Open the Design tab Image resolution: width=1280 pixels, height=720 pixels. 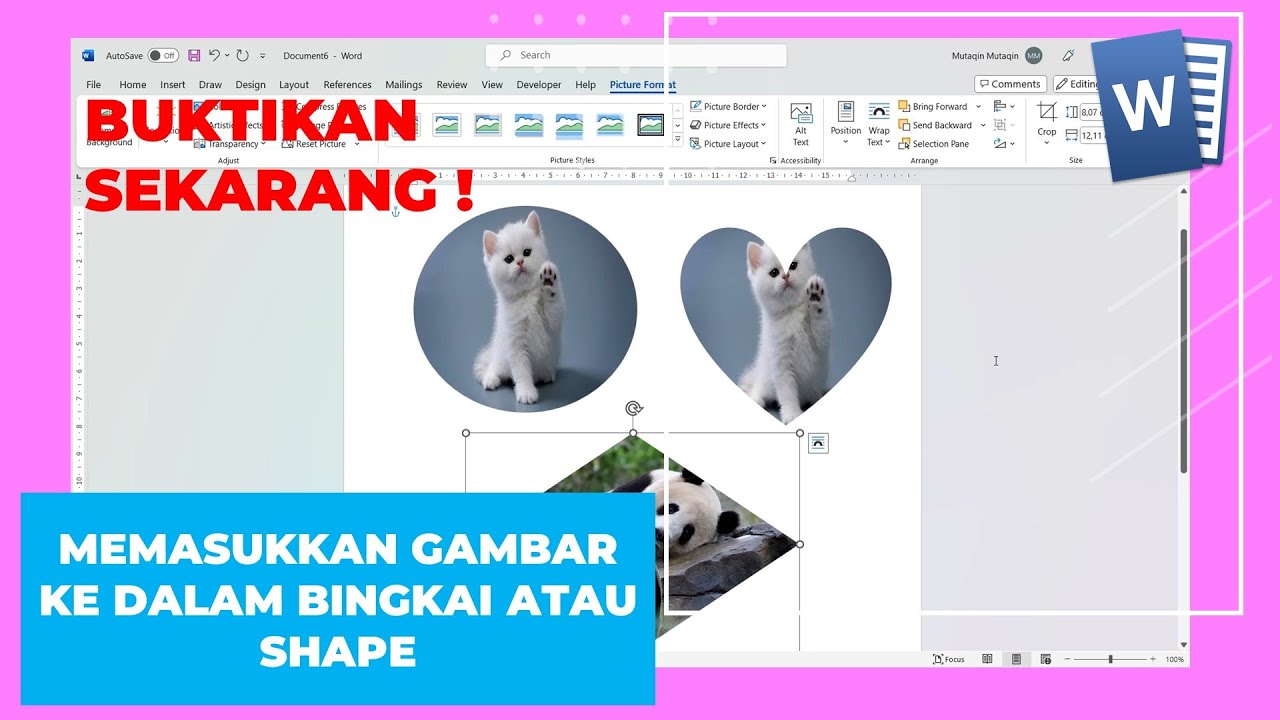(x=250, y=85)
